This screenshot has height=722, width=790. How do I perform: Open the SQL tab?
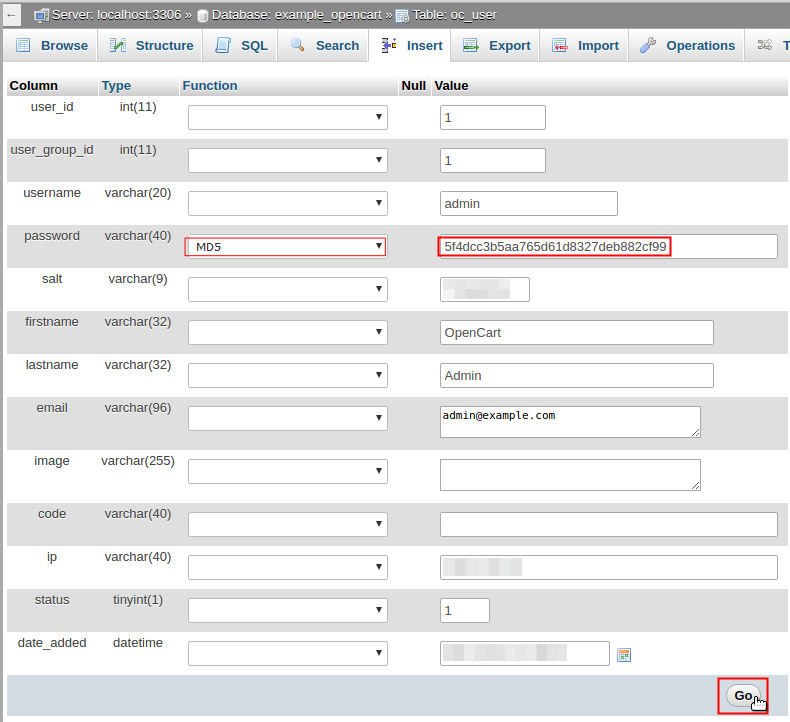(x=241, y=45)
